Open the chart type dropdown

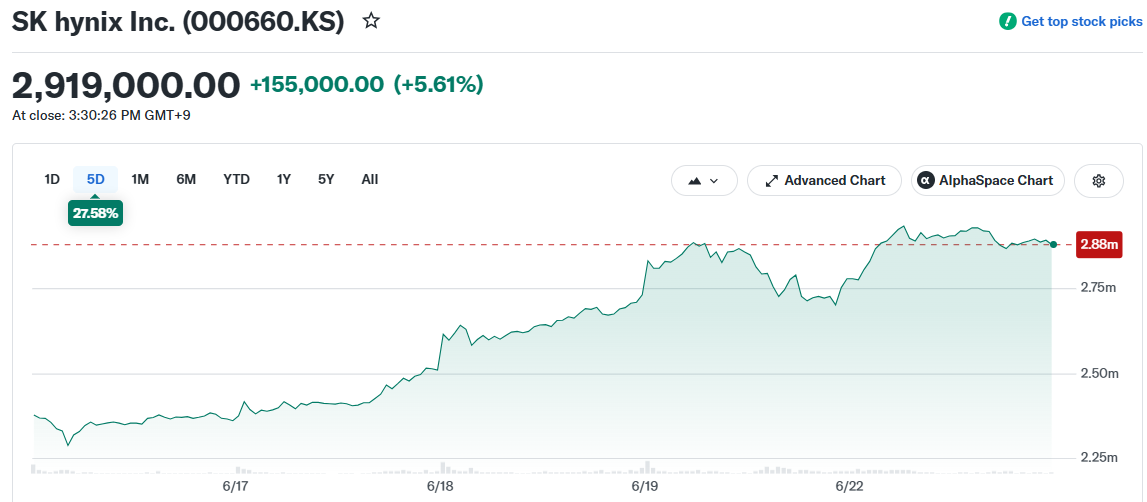704,181
